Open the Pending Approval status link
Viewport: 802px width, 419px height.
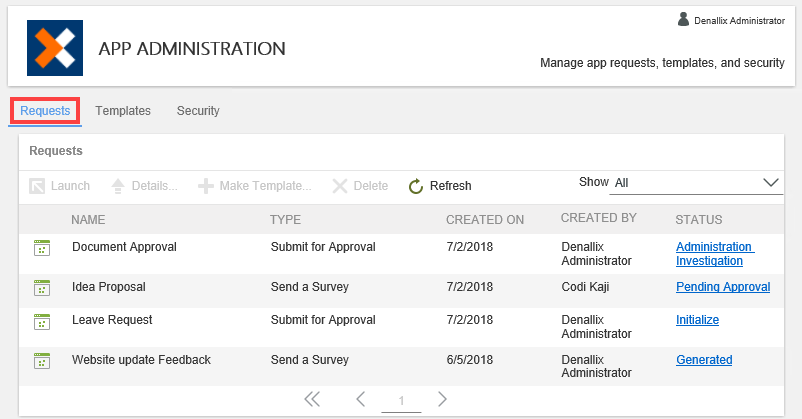pyautogui.click(x=723, y=287)
